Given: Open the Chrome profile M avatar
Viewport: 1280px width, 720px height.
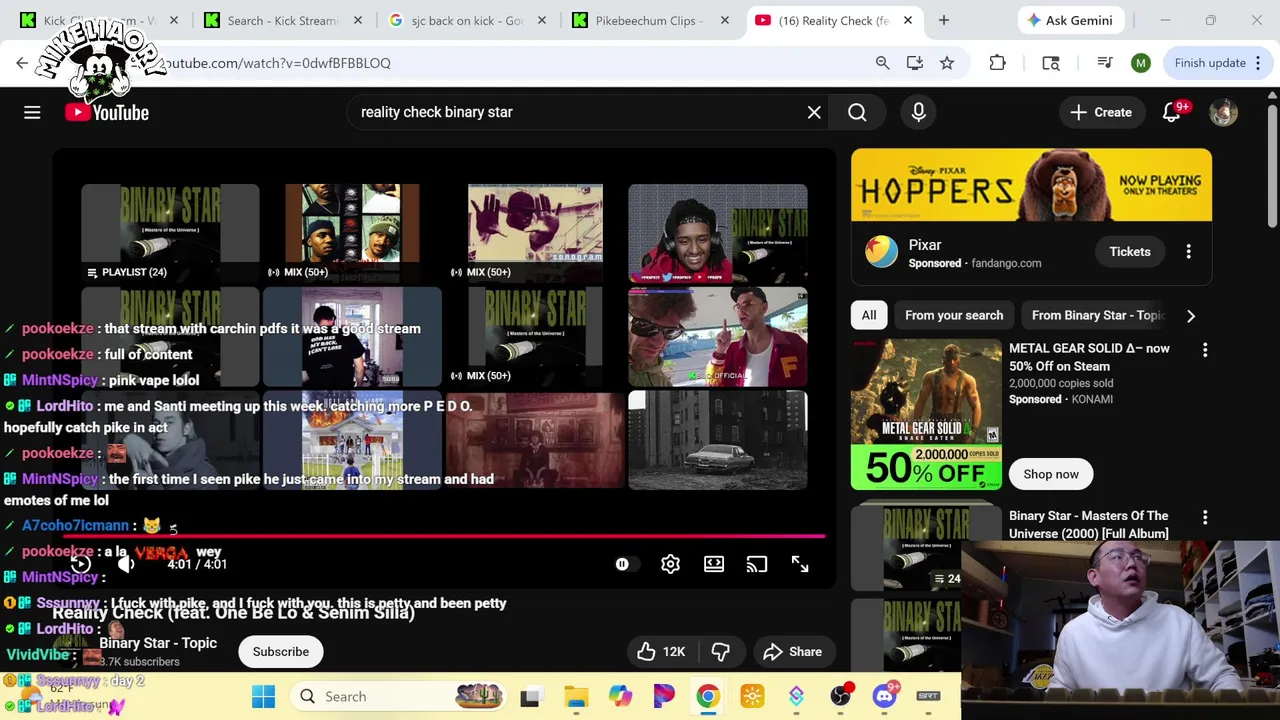Looking at the screenshot, I should coord(1140,63).
